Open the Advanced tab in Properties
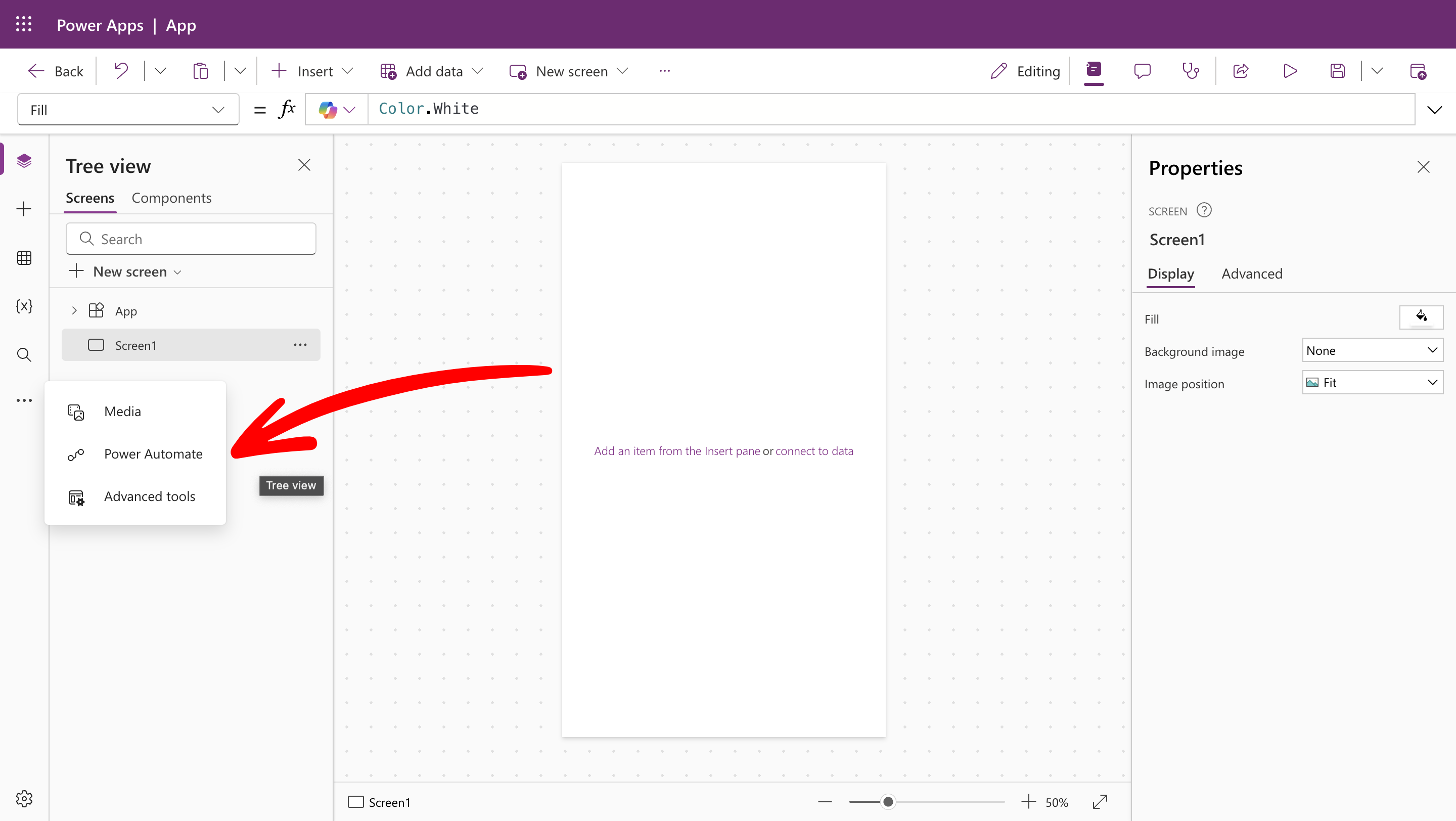This screenshot has height=821, width=1456. coord(1253,273)
